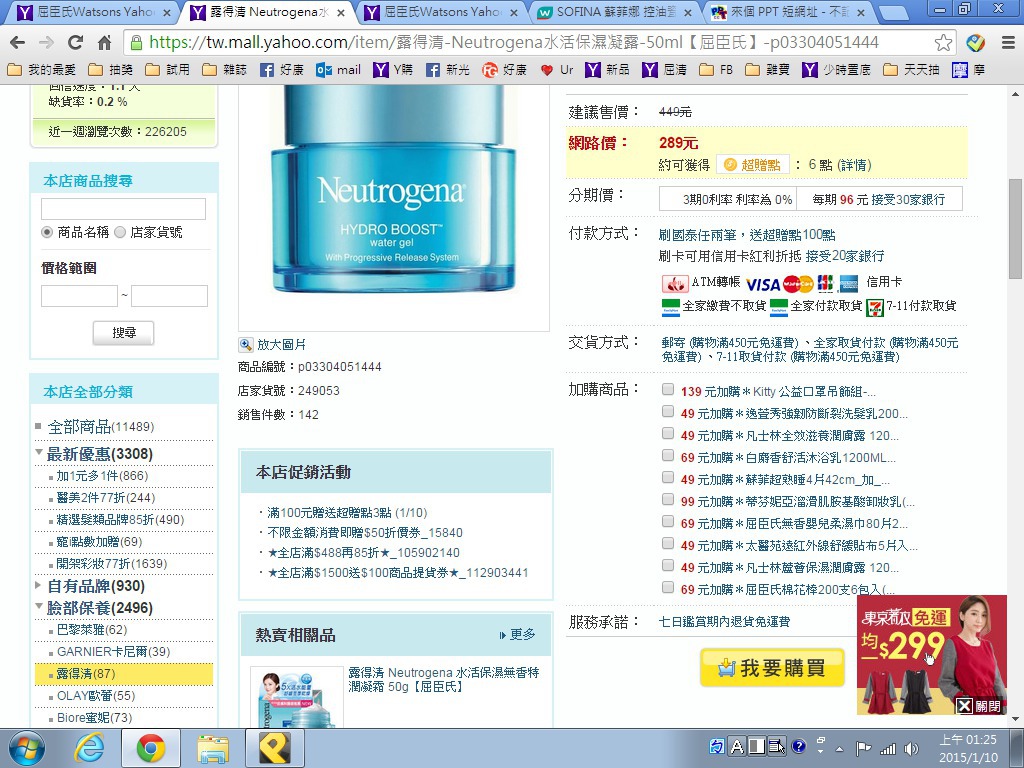Open the file explorer taskbar icon

(x=213, y=748)
